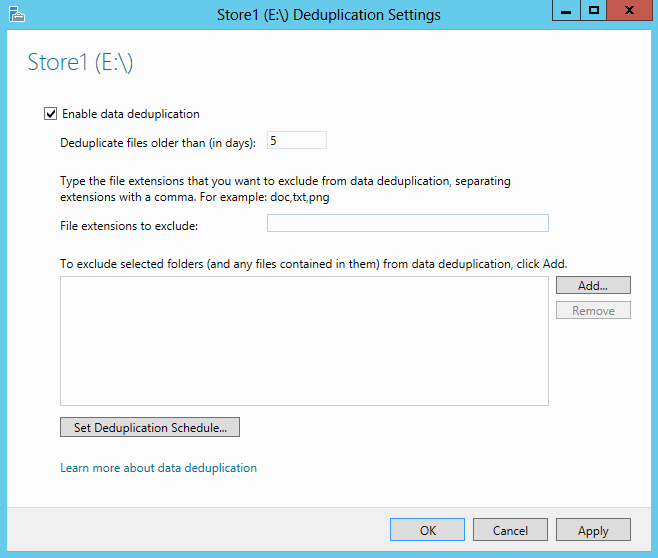The image size is (658, 558).
Task: Click Add... to exclude a folder
Action: coord(593,285)
